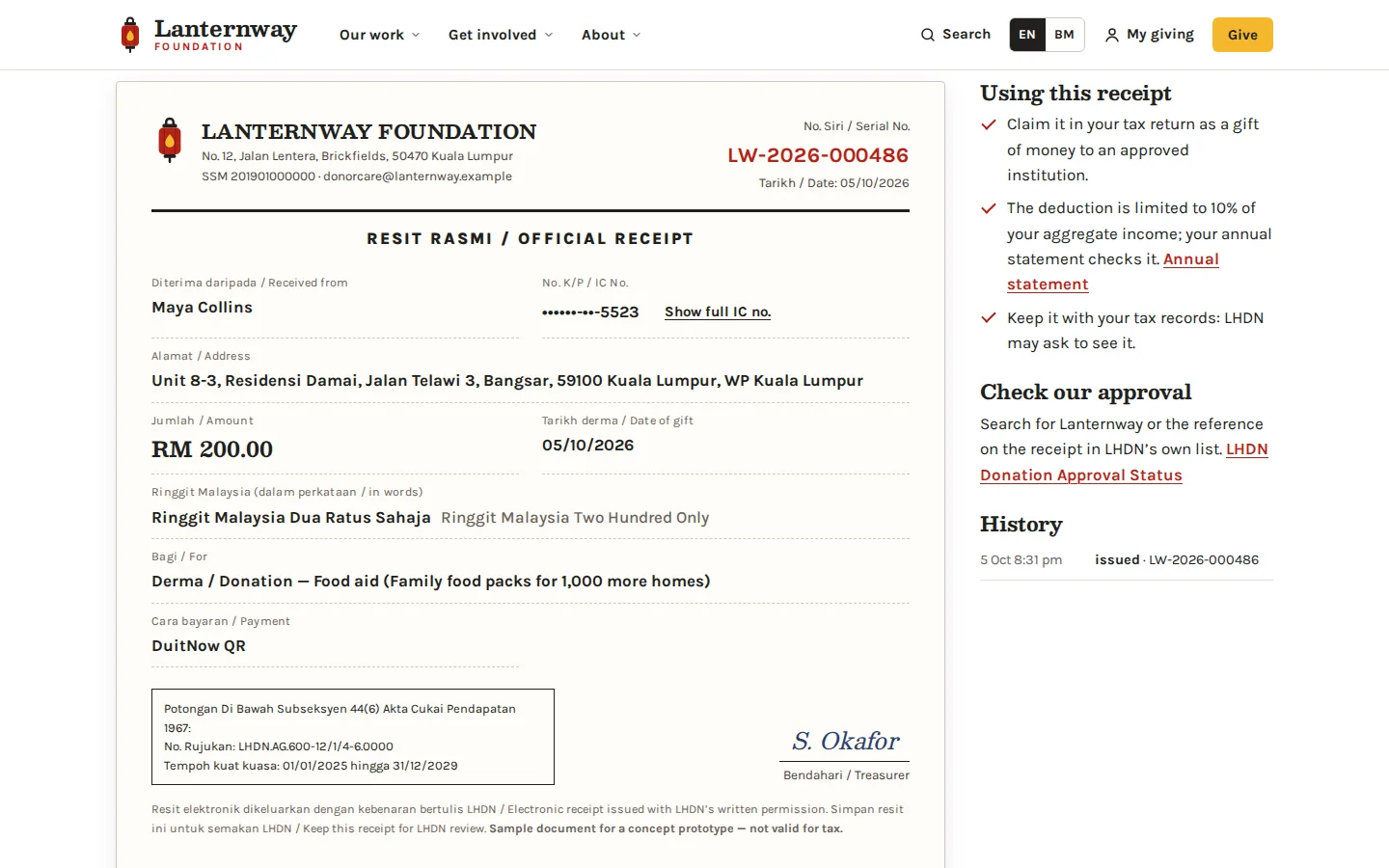Viewport: 1389px width, 868px height.
Task: Click the S. Okafor signature
Action: (x=846, y=741)
